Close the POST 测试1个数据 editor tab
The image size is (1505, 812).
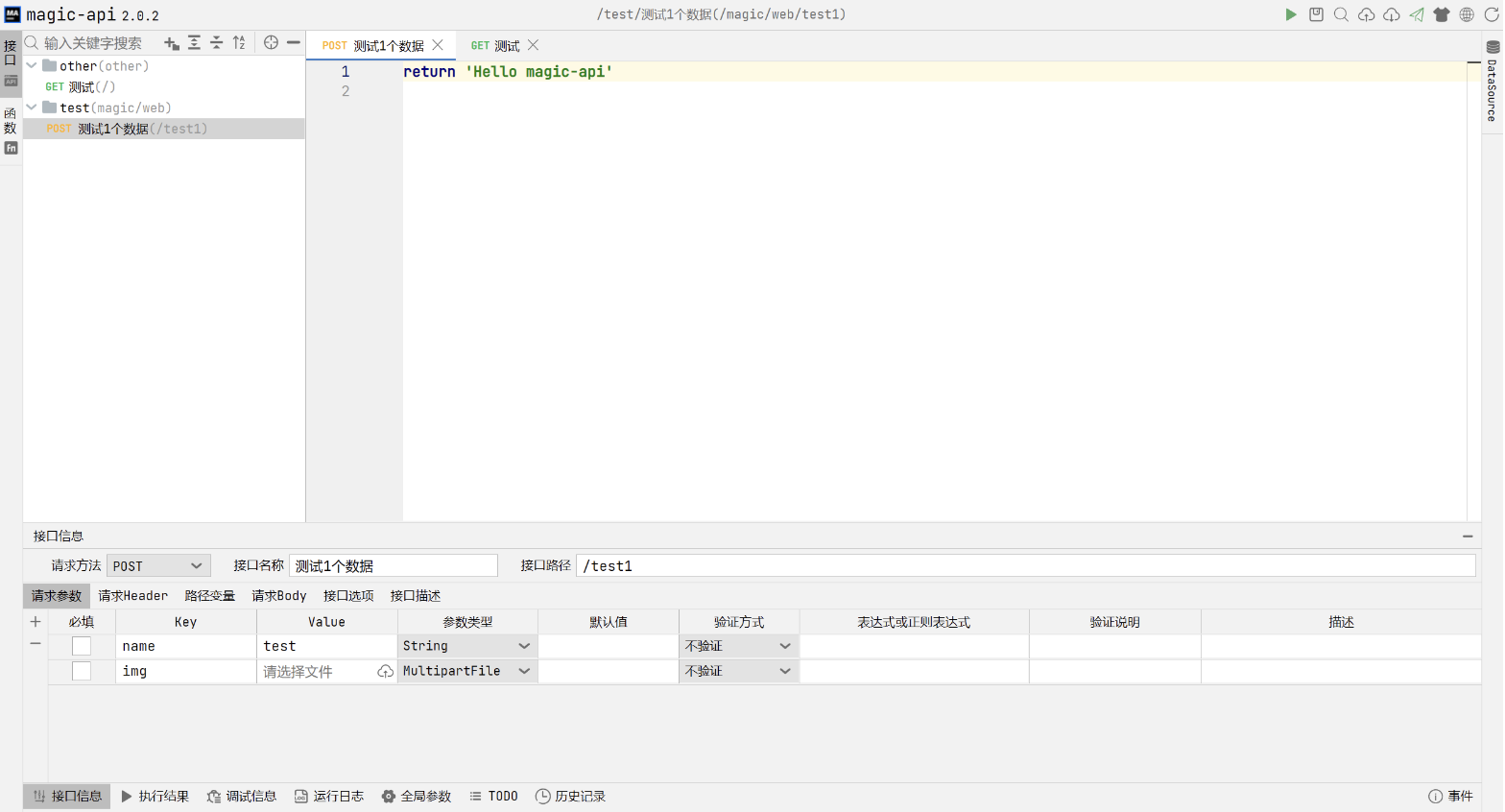438,45
